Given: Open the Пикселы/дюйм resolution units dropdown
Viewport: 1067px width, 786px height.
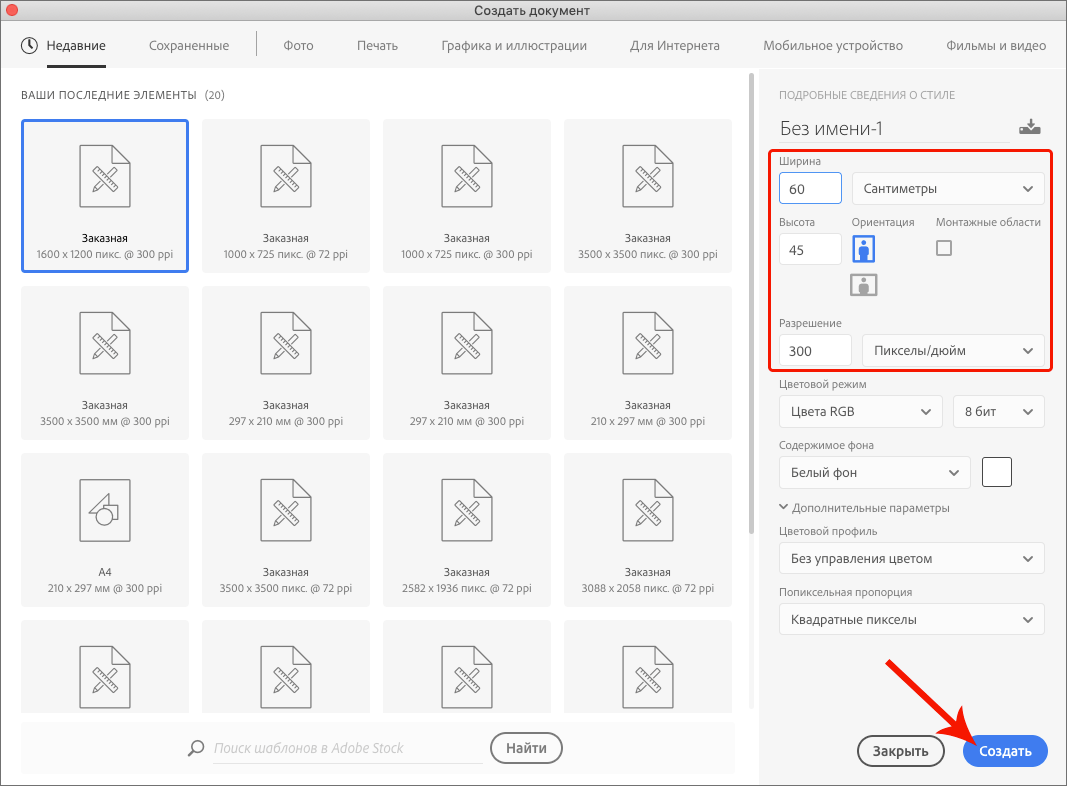Looking at the screenshot, I should coord(952,350).
